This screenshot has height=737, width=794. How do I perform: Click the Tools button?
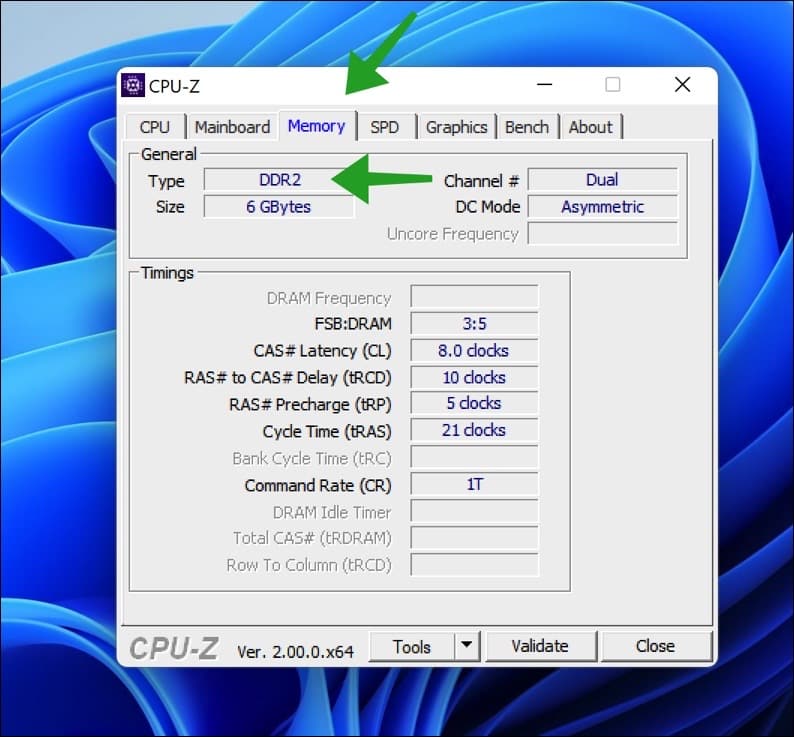(x=412, y=646)
